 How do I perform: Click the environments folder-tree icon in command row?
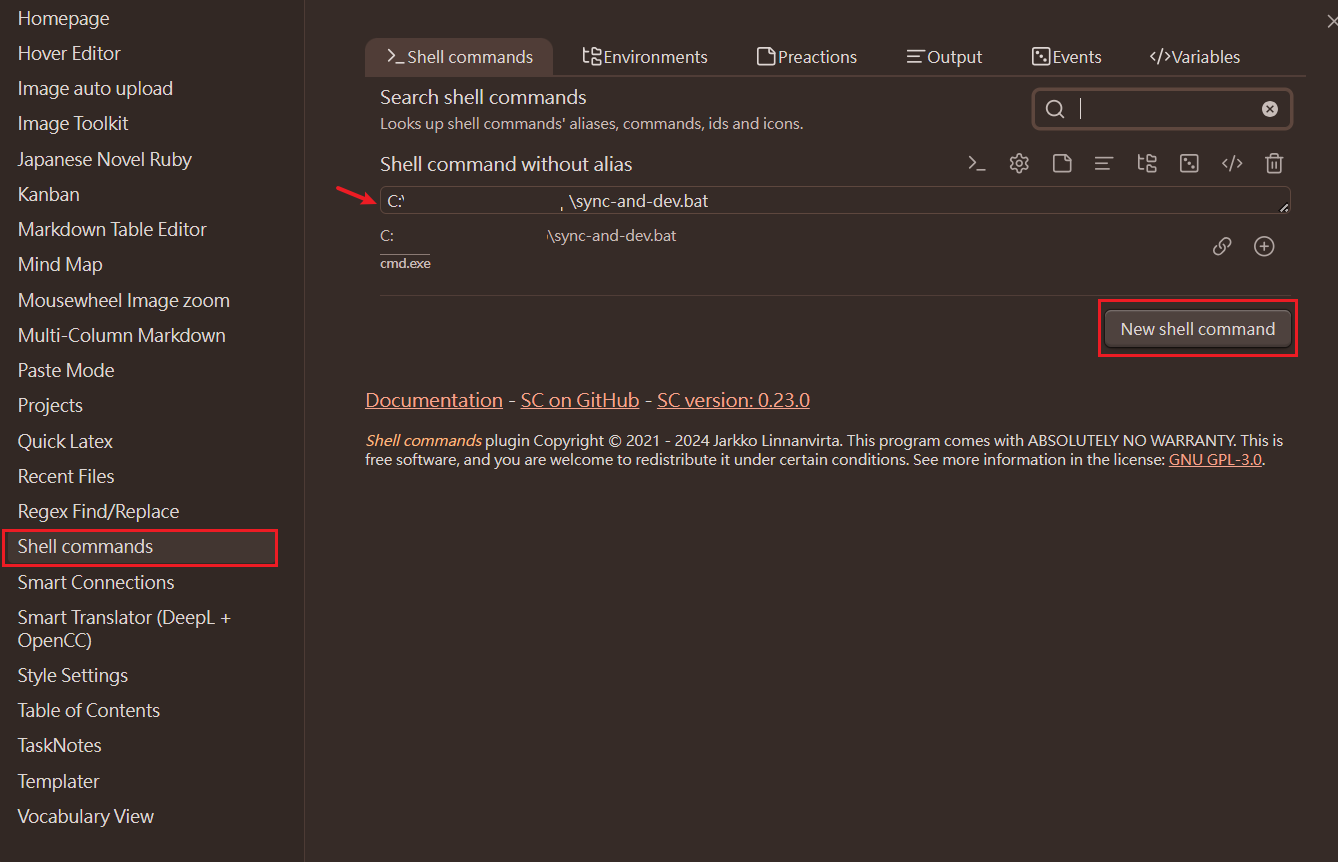tap(1147, 164)
